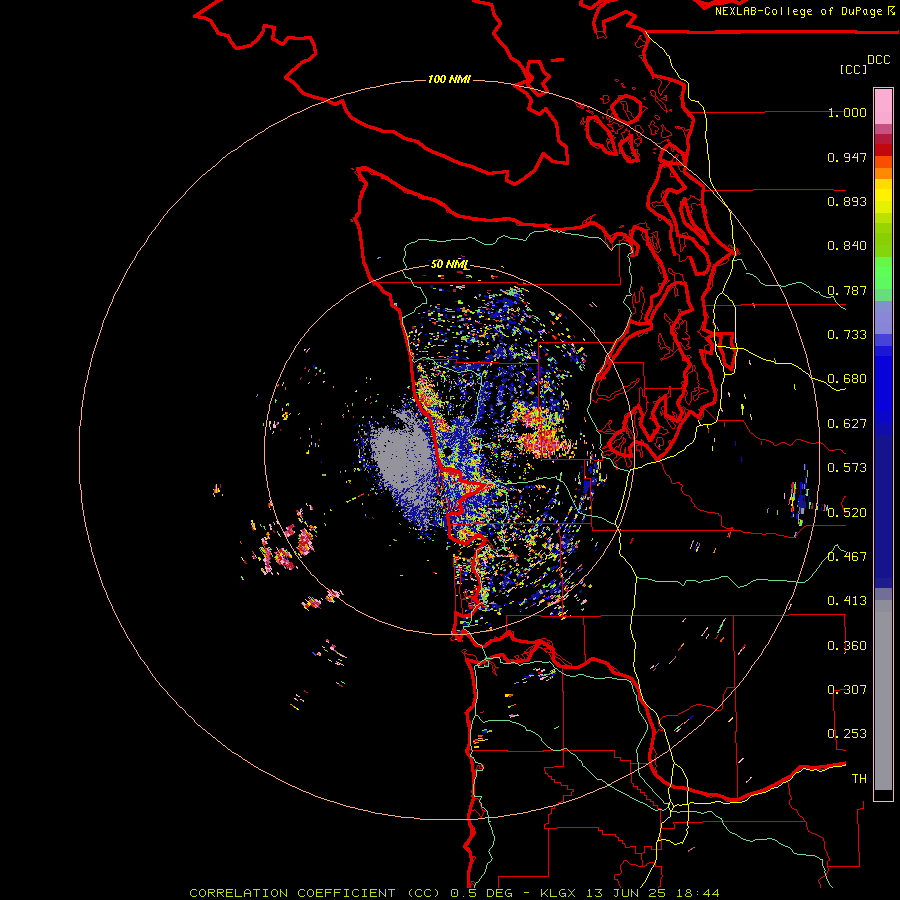Click the yellow segment of the color bar

(883, 197)
